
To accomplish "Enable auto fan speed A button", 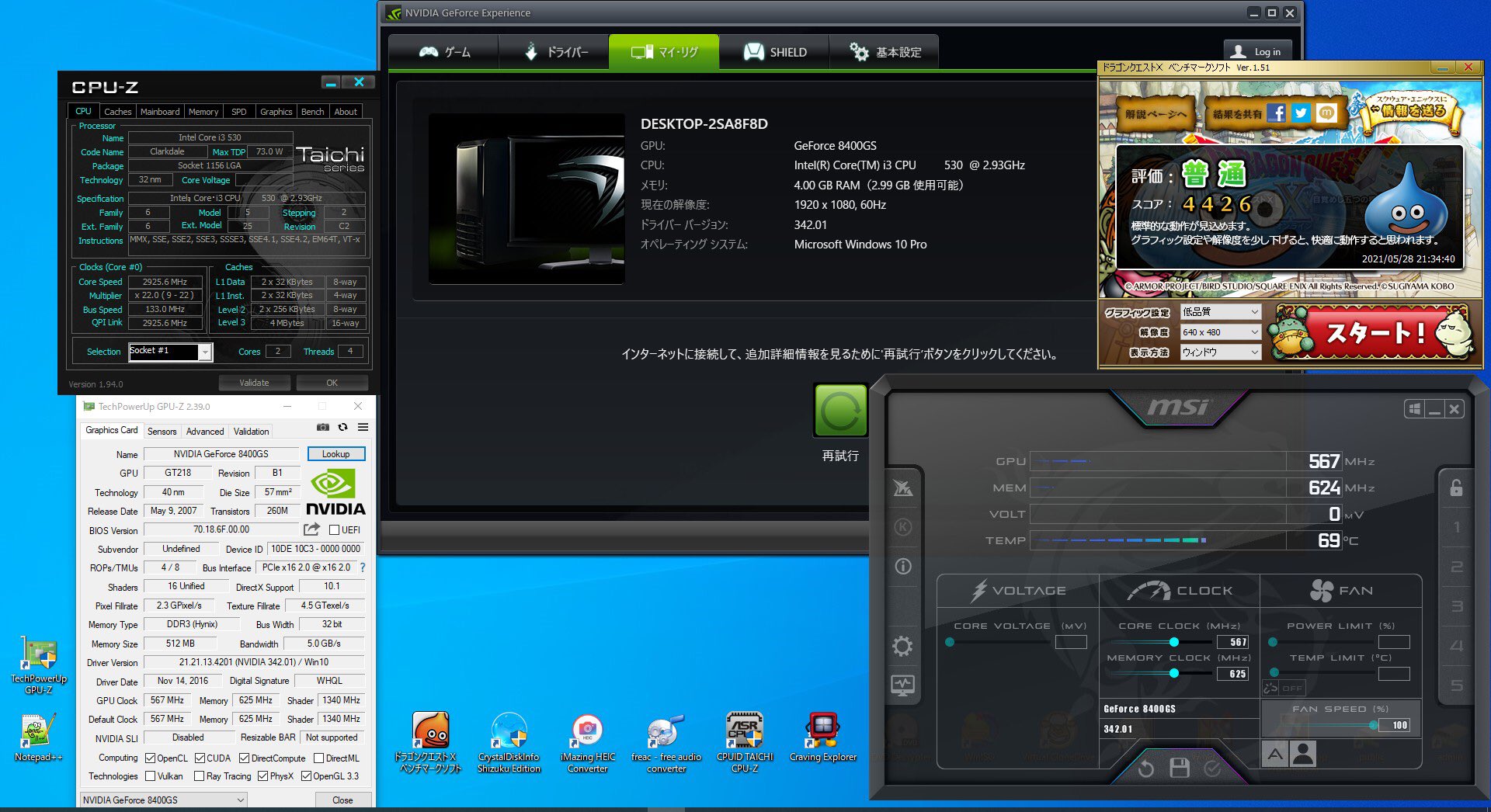I will click(1275, 754).
